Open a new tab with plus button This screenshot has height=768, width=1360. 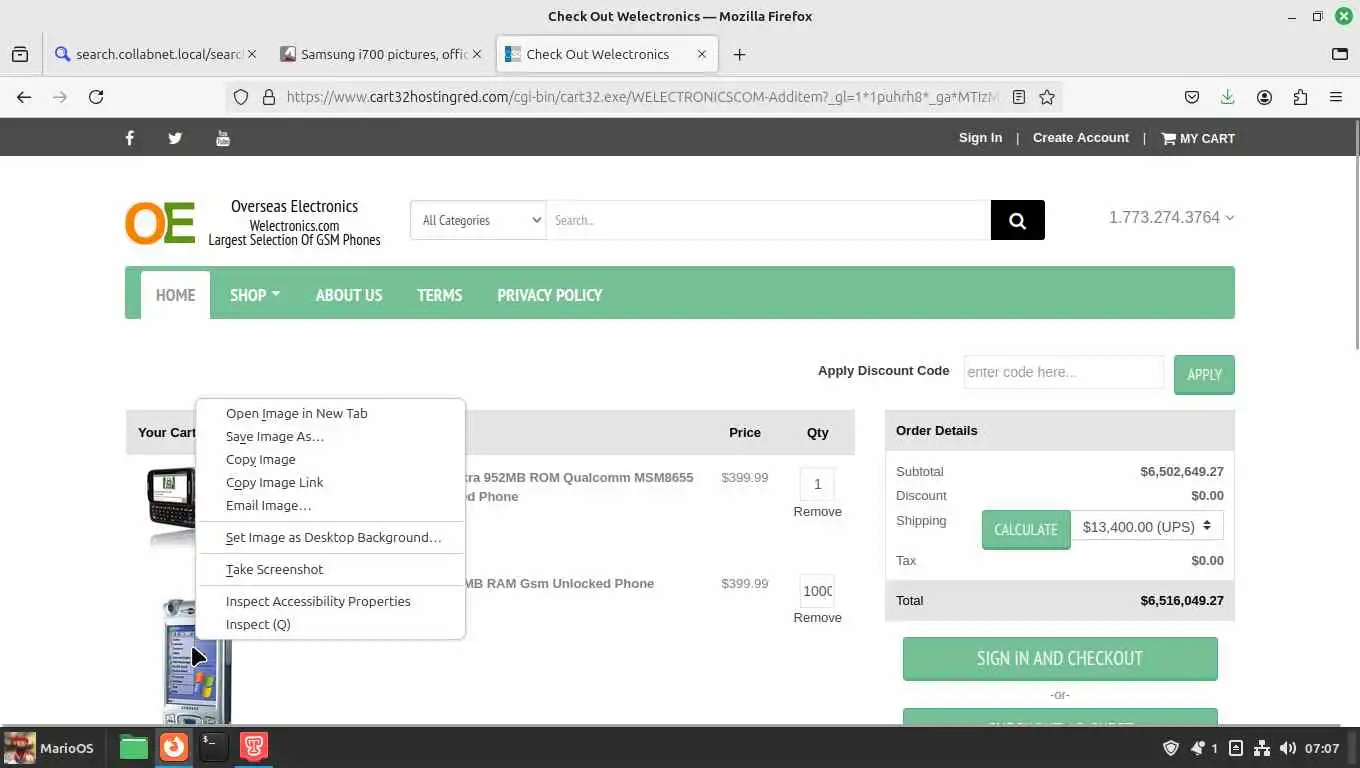pyautogui.click(x=739, y=54)
